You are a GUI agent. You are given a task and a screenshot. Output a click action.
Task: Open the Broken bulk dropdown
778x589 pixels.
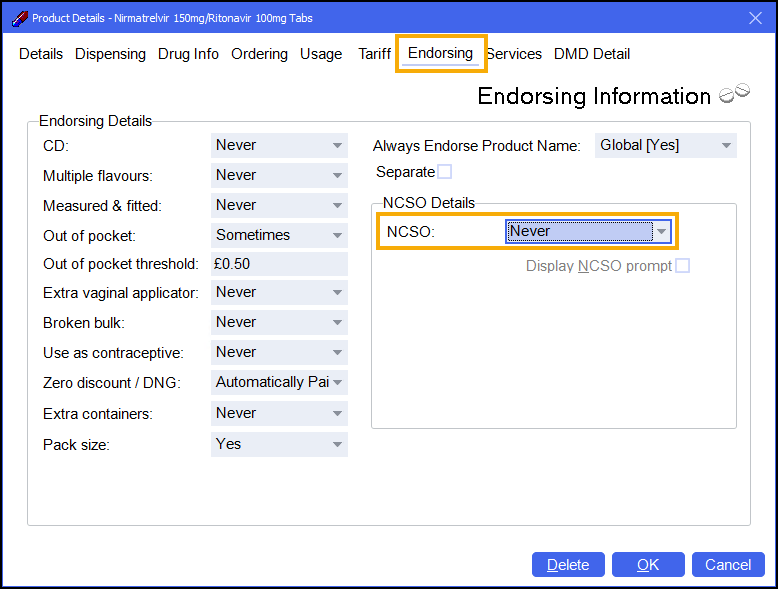279,323
